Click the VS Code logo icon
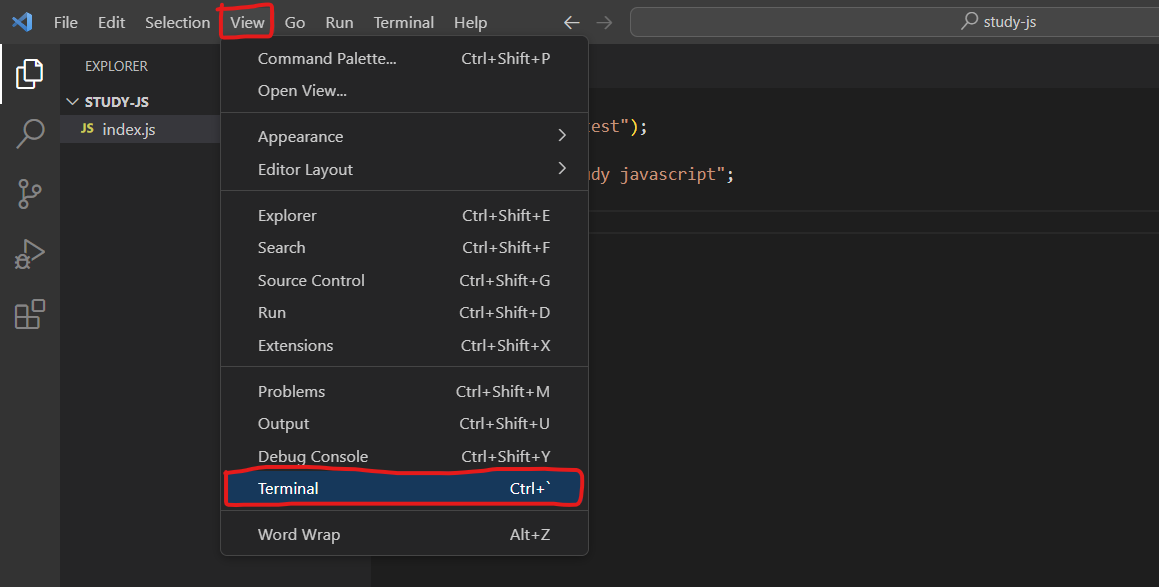This screenshot has height=587, width=1159. point(22,21)
